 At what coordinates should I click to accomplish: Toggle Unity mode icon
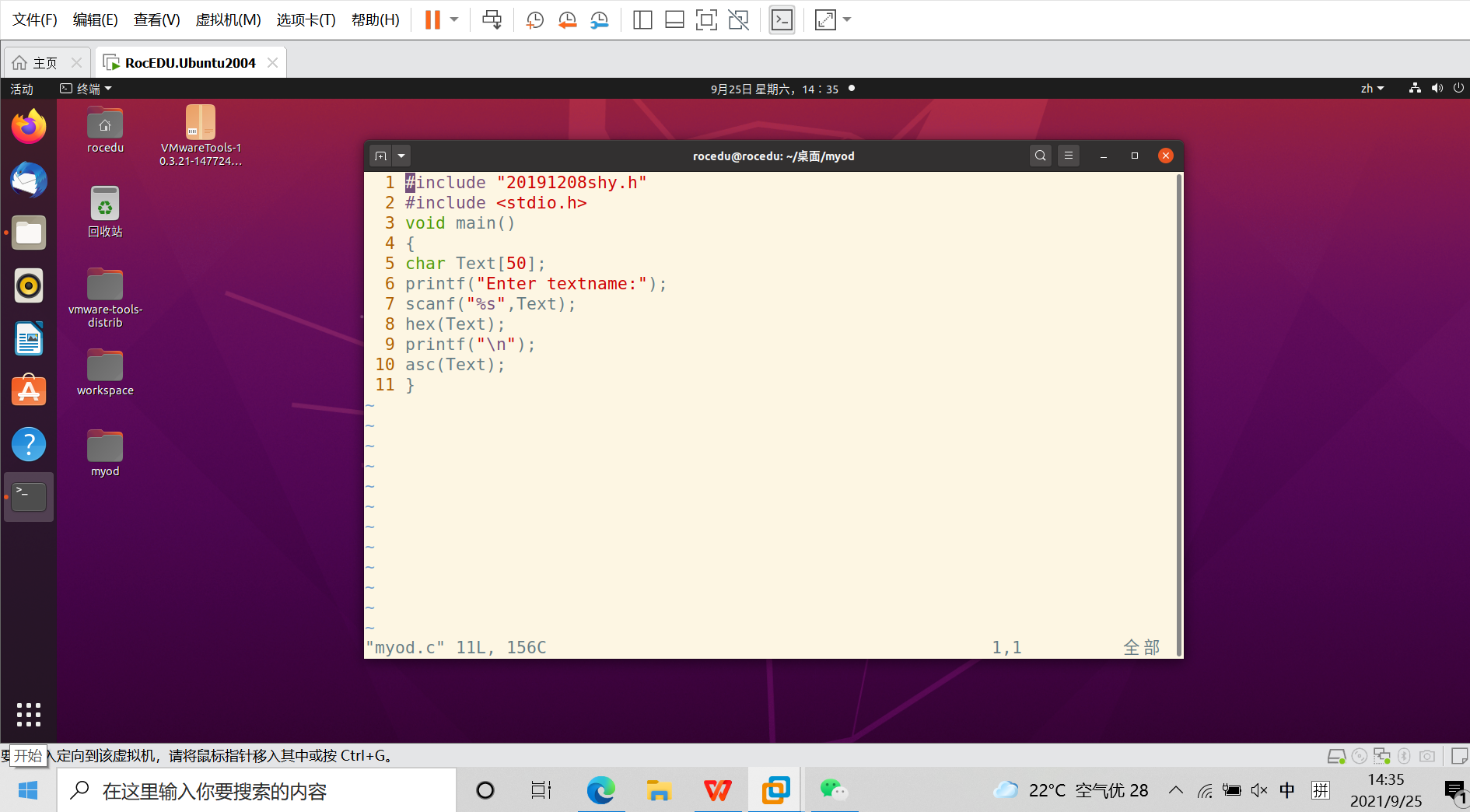[x=739, y=19]
